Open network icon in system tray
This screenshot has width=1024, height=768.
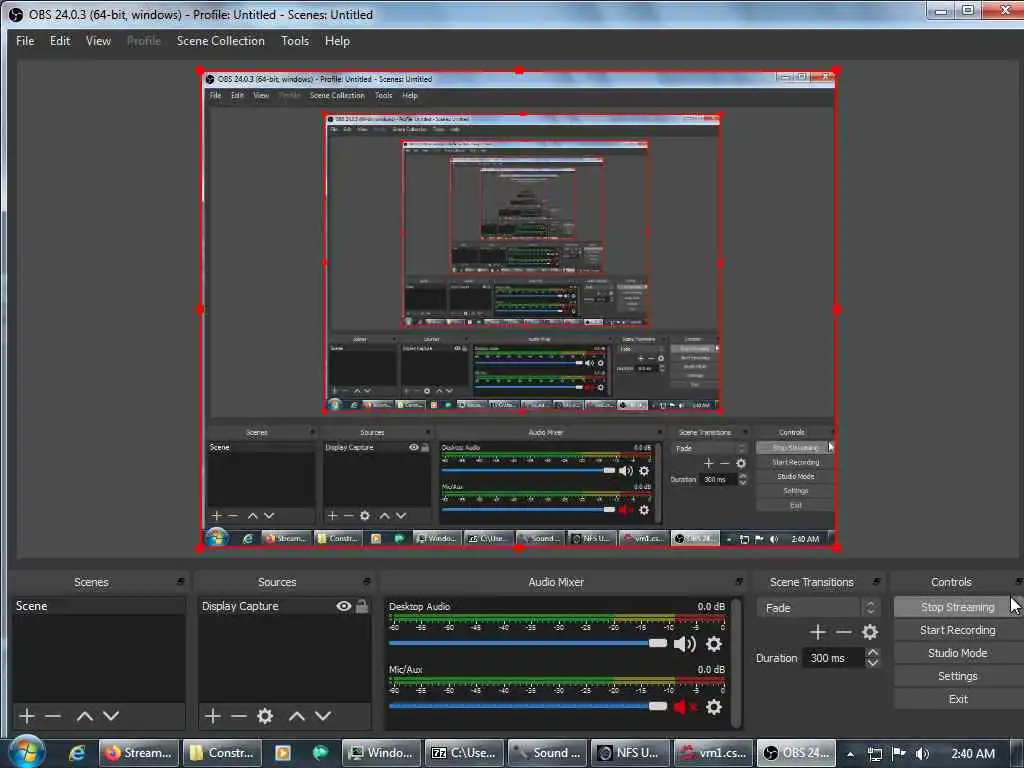tap(874, 754)
